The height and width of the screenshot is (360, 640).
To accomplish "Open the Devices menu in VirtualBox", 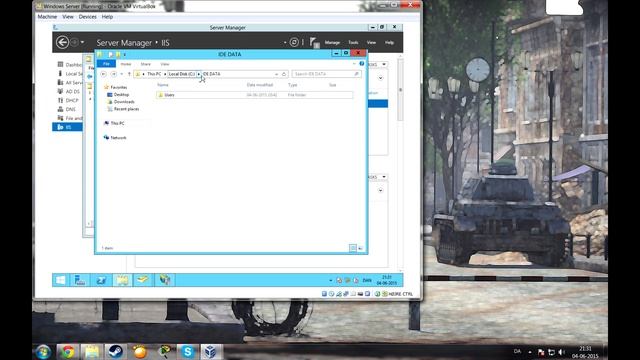I will [87, 17].
